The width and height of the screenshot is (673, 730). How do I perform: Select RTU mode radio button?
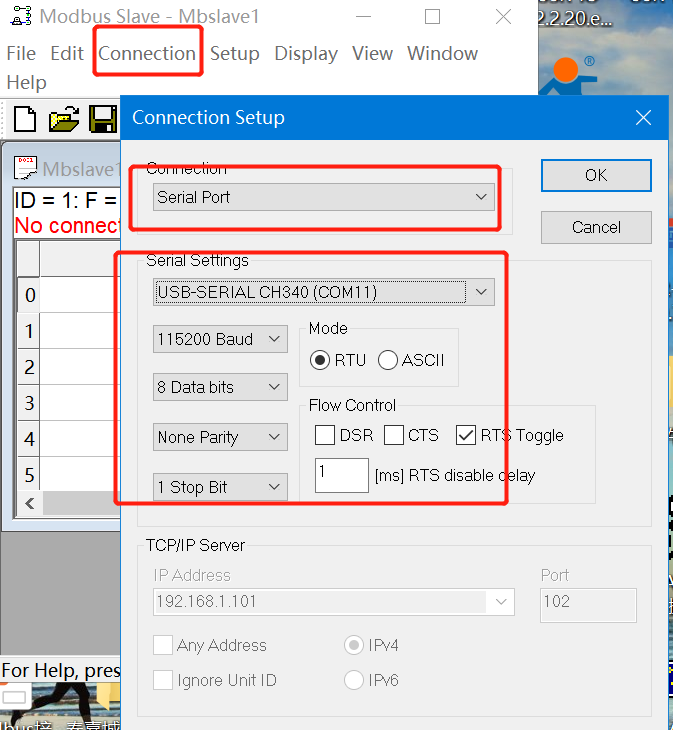pos(320,360)
